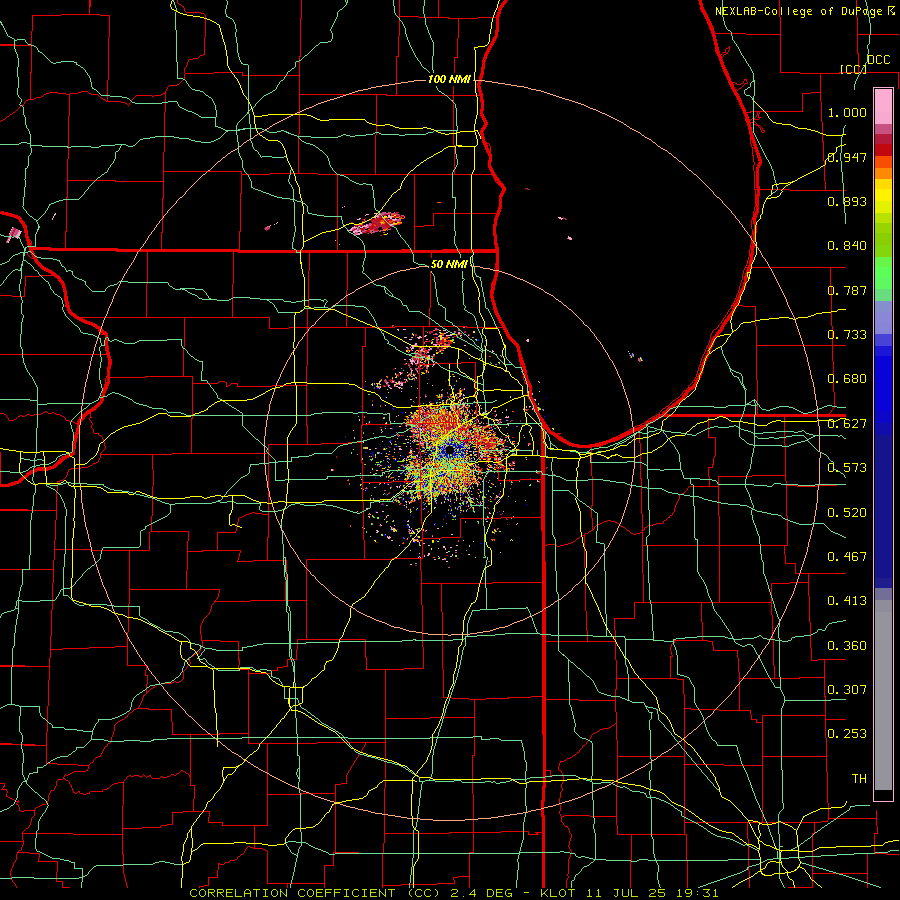
Task: Click the 100 NMI range ring label
Action: [x=449, y=79]
